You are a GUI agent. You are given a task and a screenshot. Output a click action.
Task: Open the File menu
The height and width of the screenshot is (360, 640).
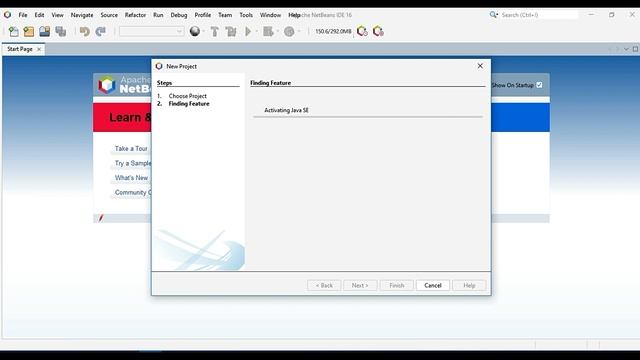tap(23, 15)
